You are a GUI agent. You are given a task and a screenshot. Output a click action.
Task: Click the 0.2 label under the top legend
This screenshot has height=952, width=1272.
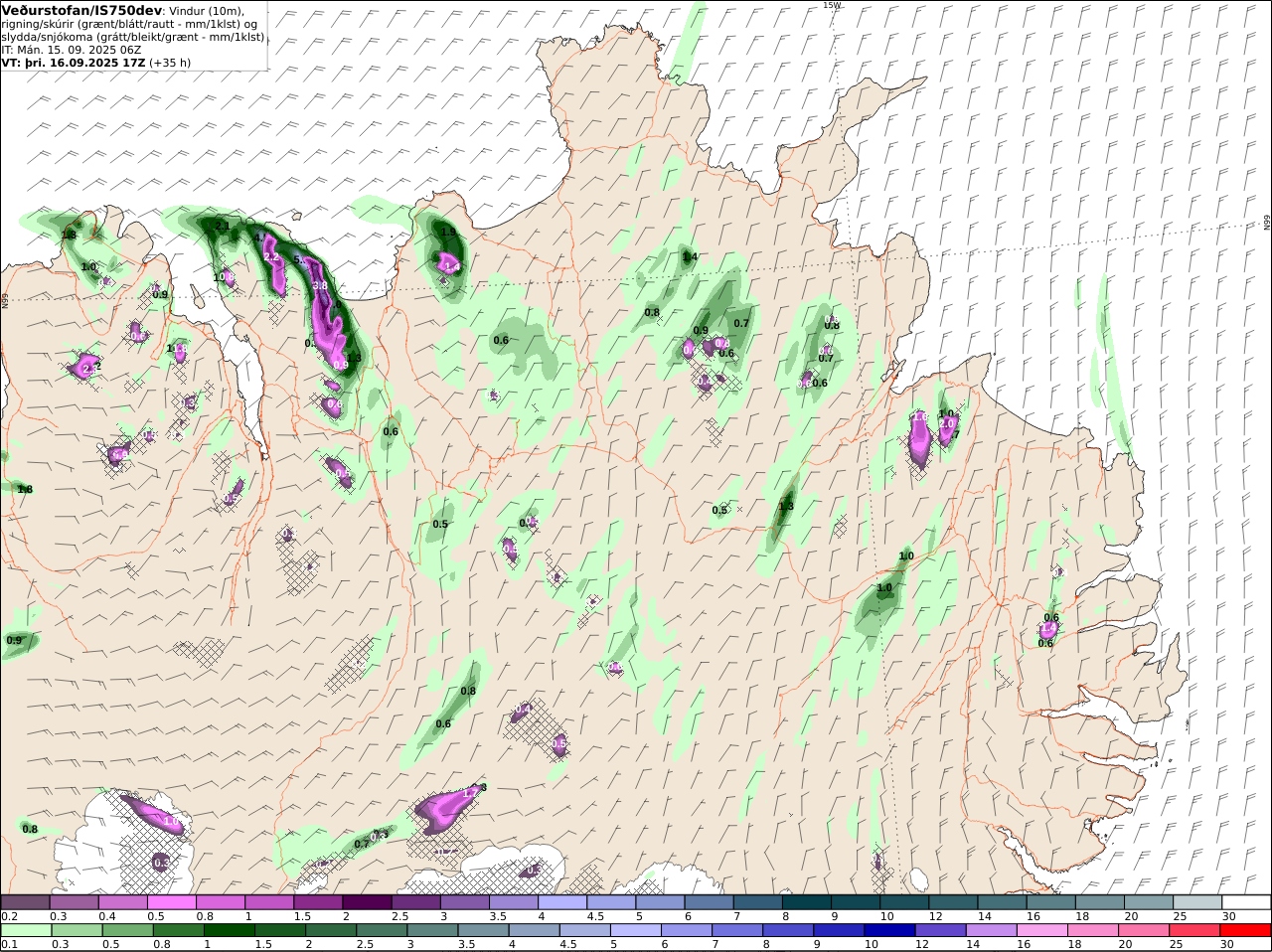(9, 916)
